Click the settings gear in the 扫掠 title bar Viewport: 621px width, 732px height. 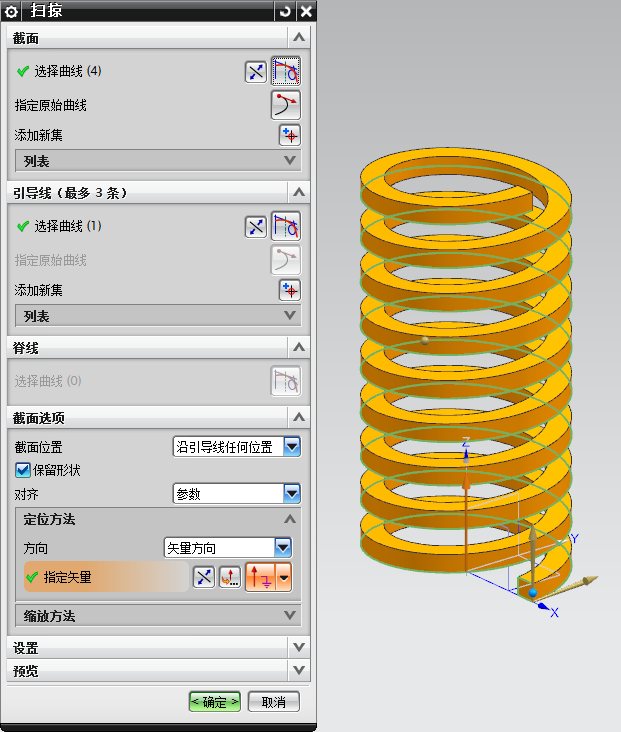coord(11,11)
